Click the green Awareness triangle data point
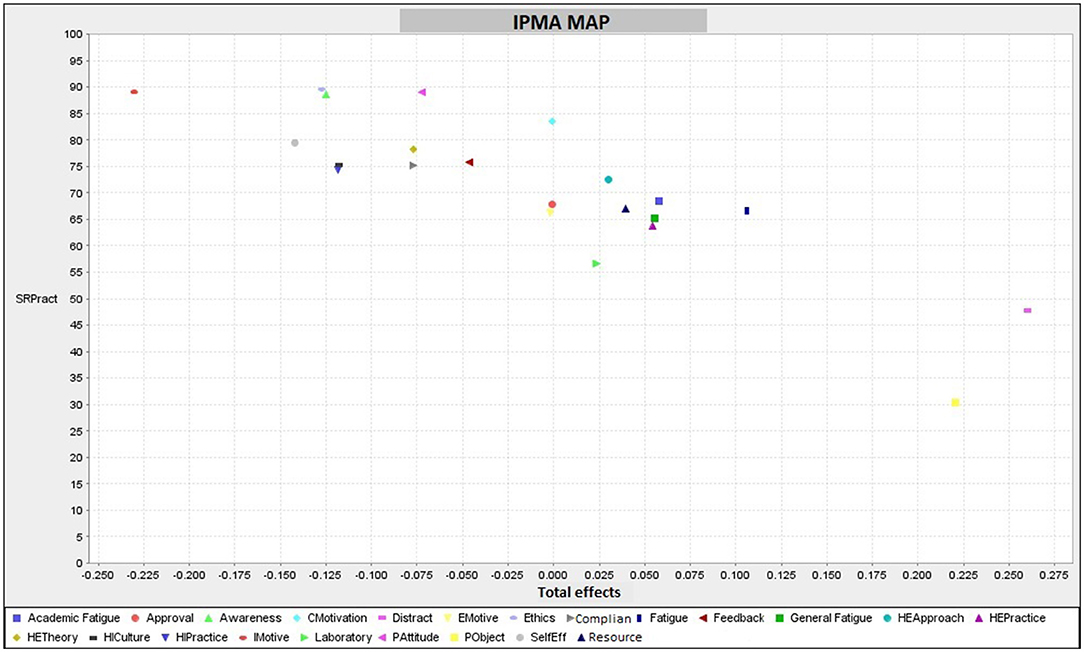Image resolution: width=1084 pixels, height=652 pixels. [326, 95]
